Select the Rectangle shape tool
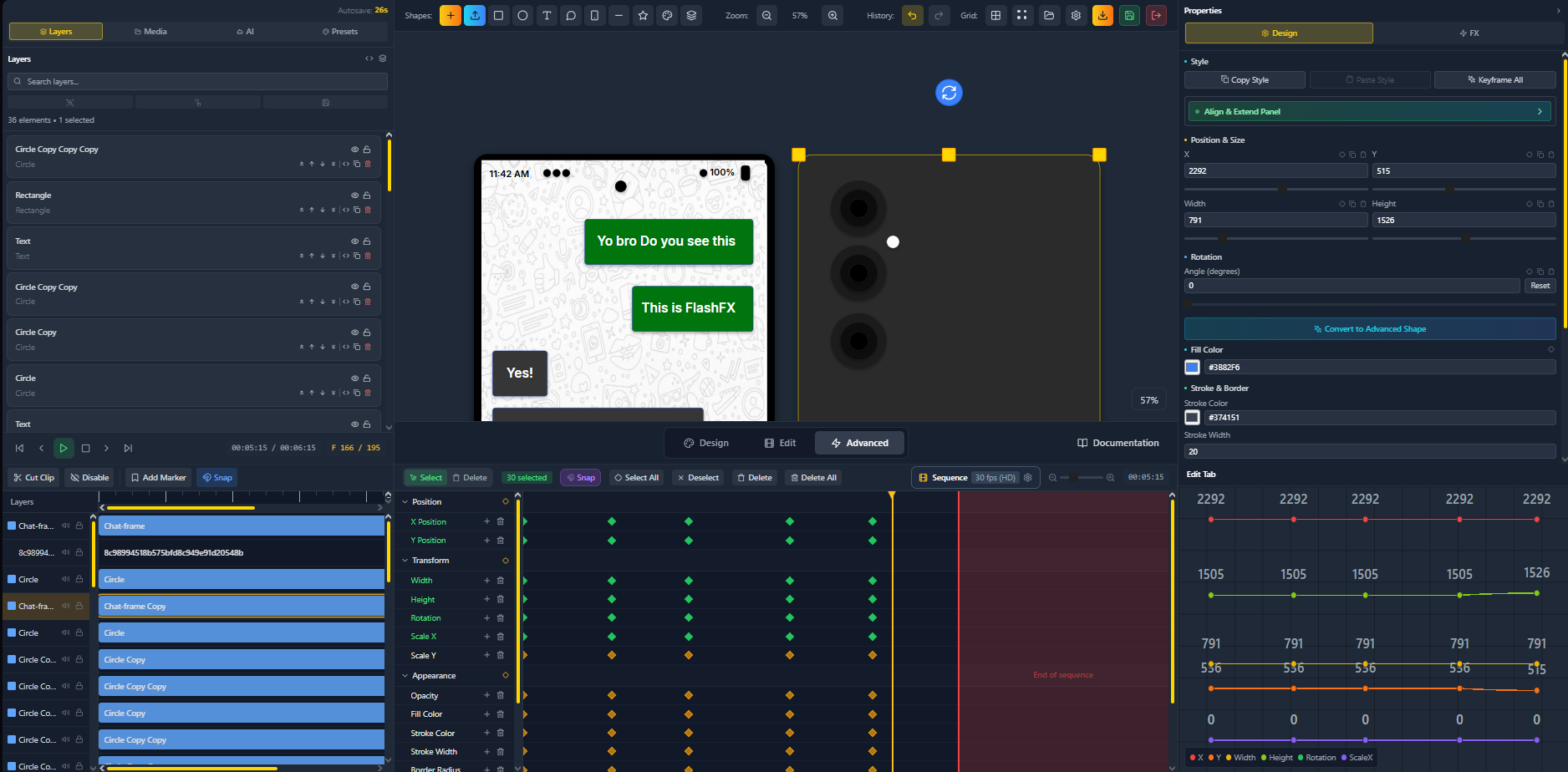The image size is (1568, 772). [x=498, y=15]
